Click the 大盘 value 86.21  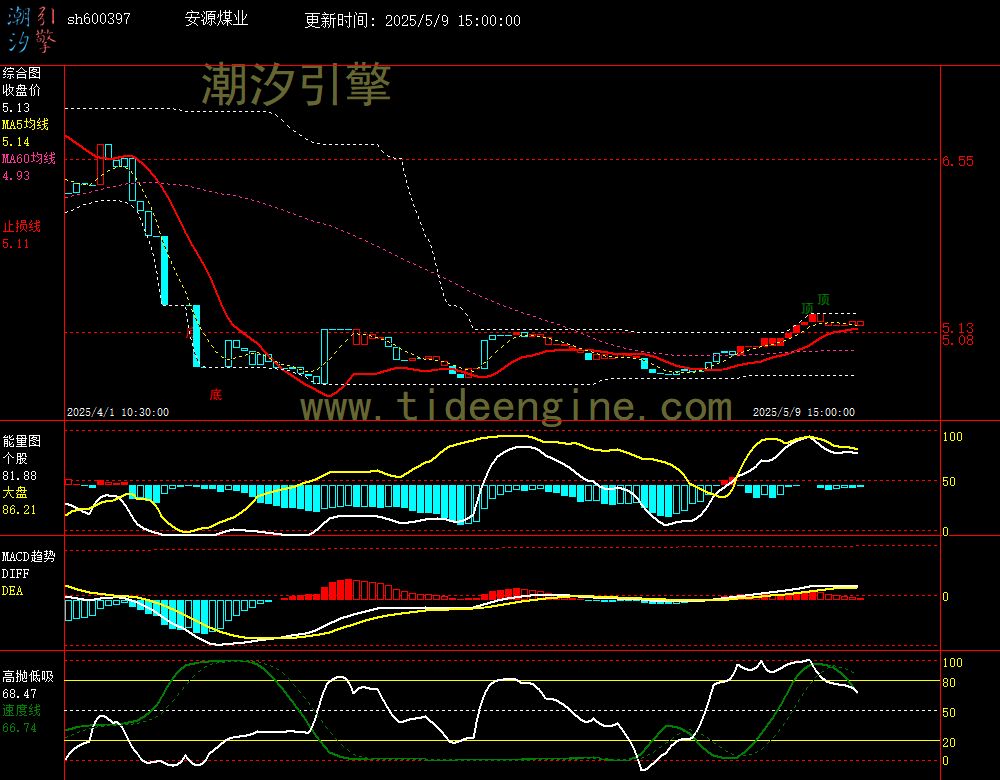click(x=19, y=510)
